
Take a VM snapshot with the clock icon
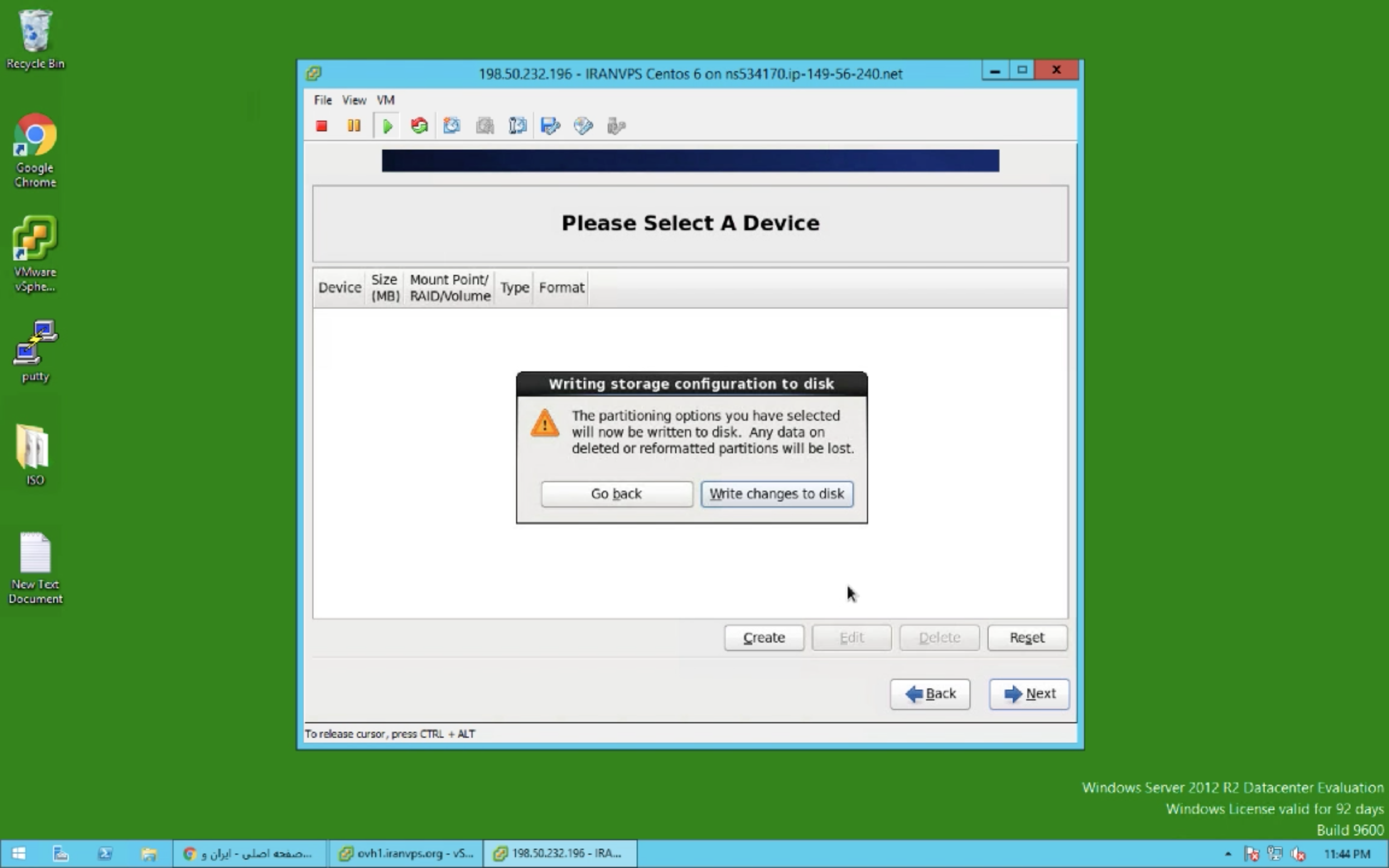[x=452, y=126]
